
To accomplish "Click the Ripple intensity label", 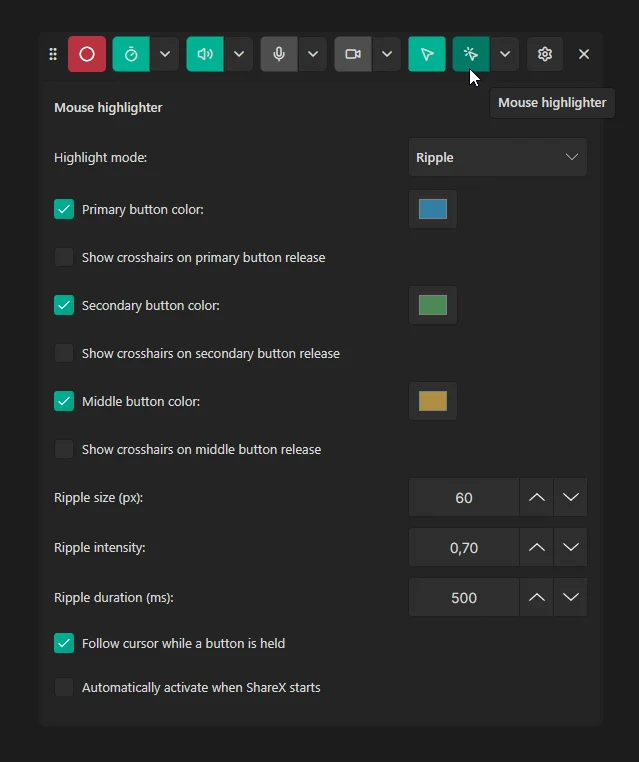I will point(100,548).
